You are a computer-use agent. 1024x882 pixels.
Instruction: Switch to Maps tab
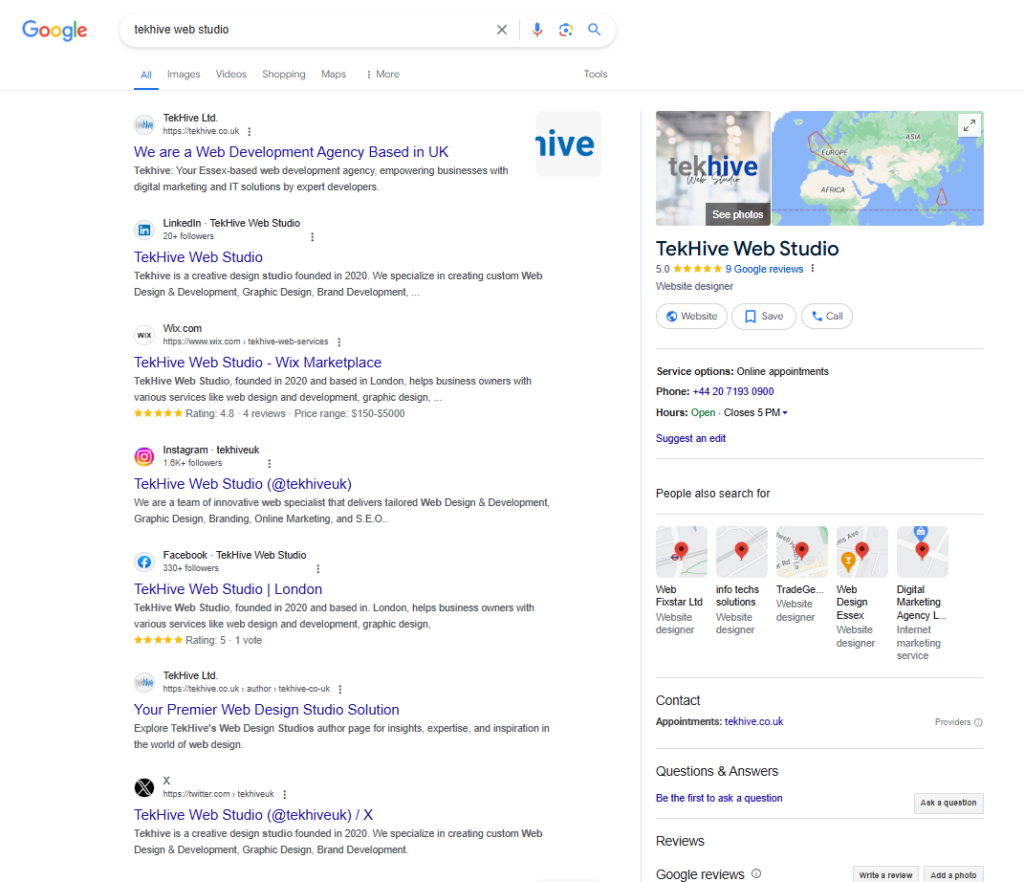(x=333, y=74)
